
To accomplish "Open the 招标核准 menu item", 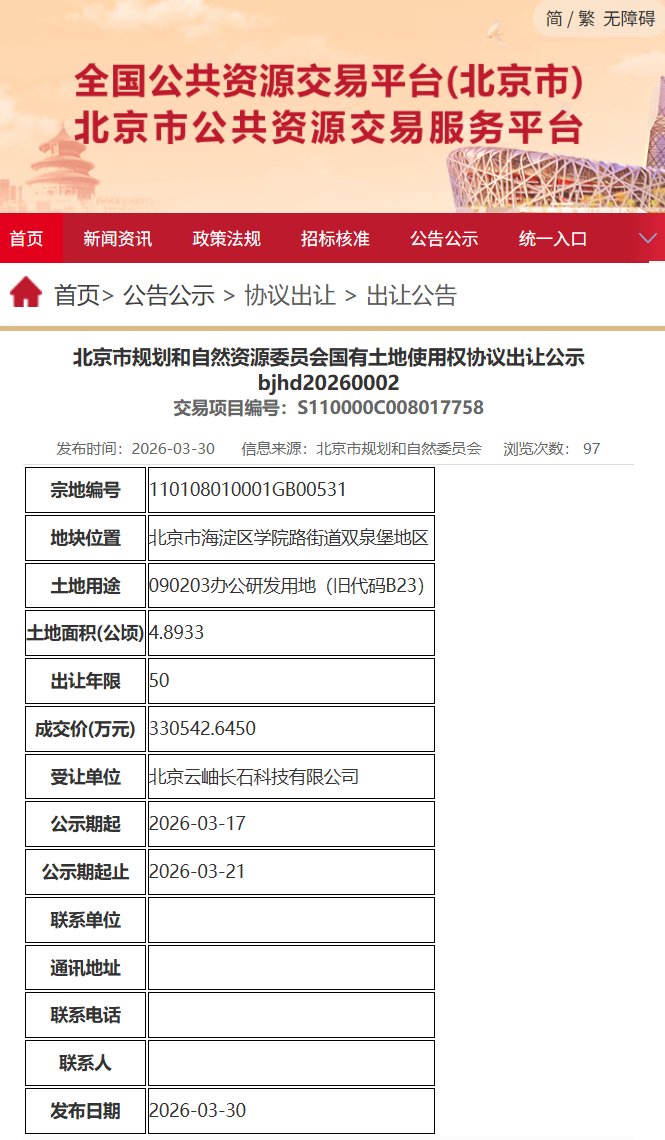I will click(x=335, y=238).
